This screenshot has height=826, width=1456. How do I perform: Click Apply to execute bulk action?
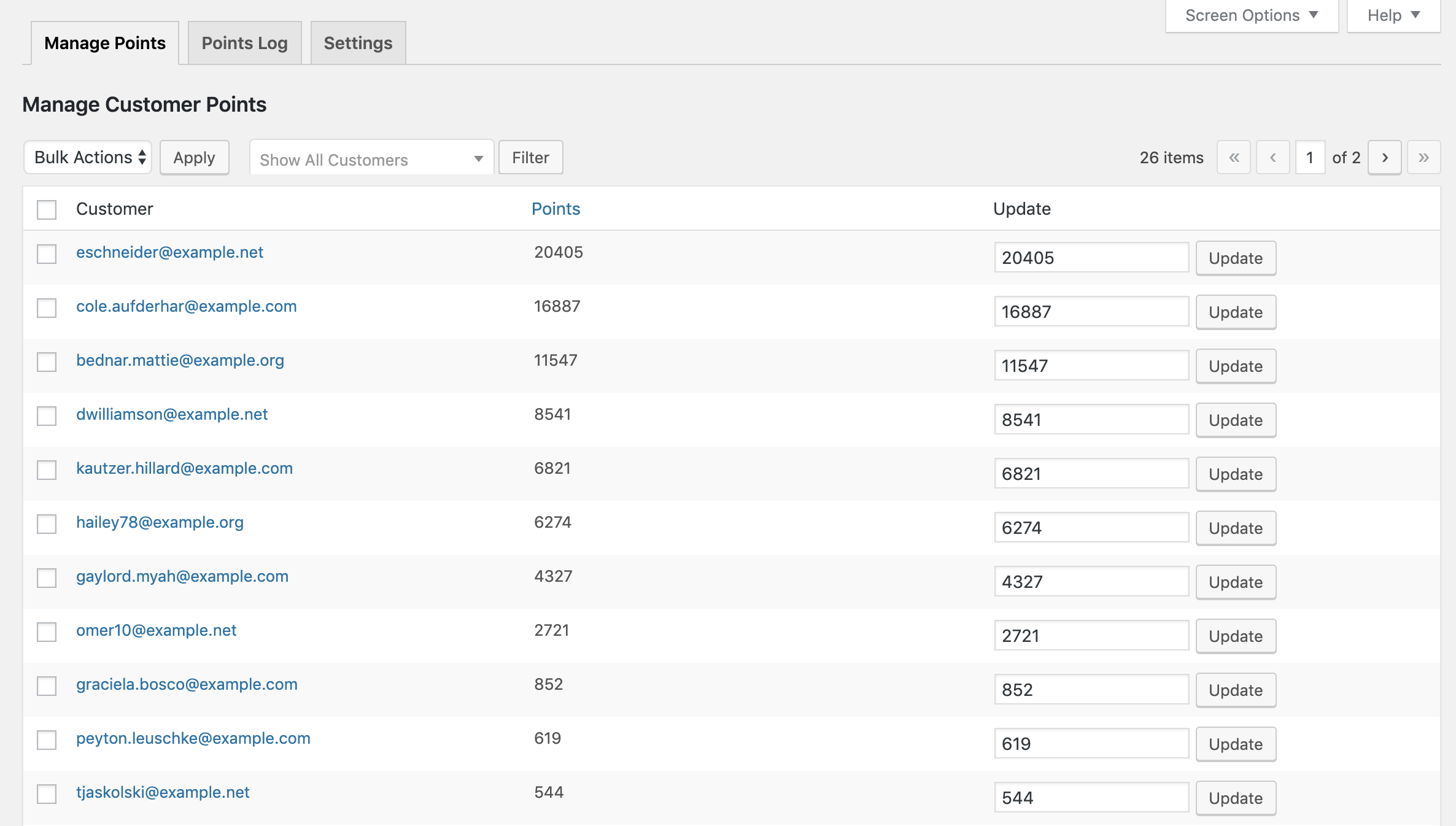tap(193, 157)
